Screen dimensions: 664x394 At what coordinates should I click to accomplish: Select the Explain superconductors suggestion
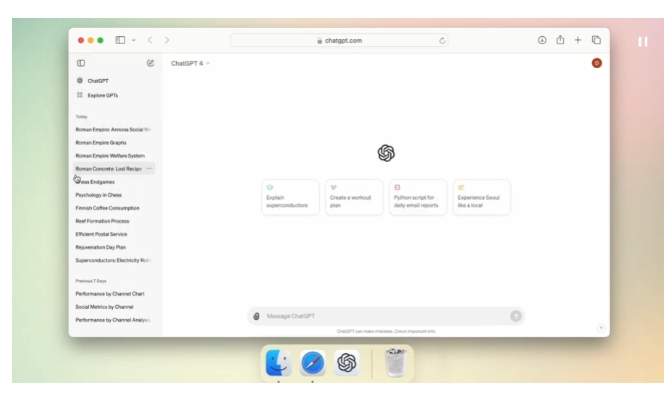pos(290,197)
